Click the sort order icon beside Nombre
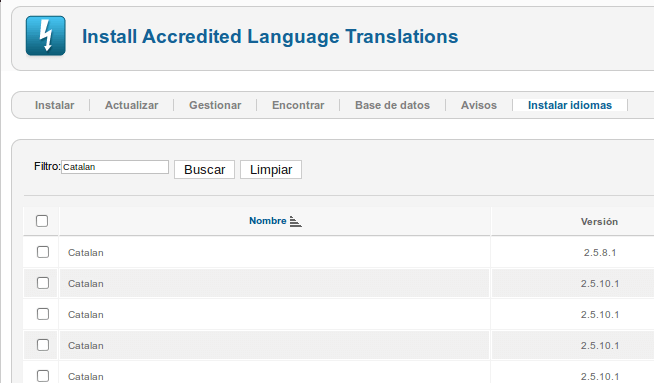 click(295, 222)
